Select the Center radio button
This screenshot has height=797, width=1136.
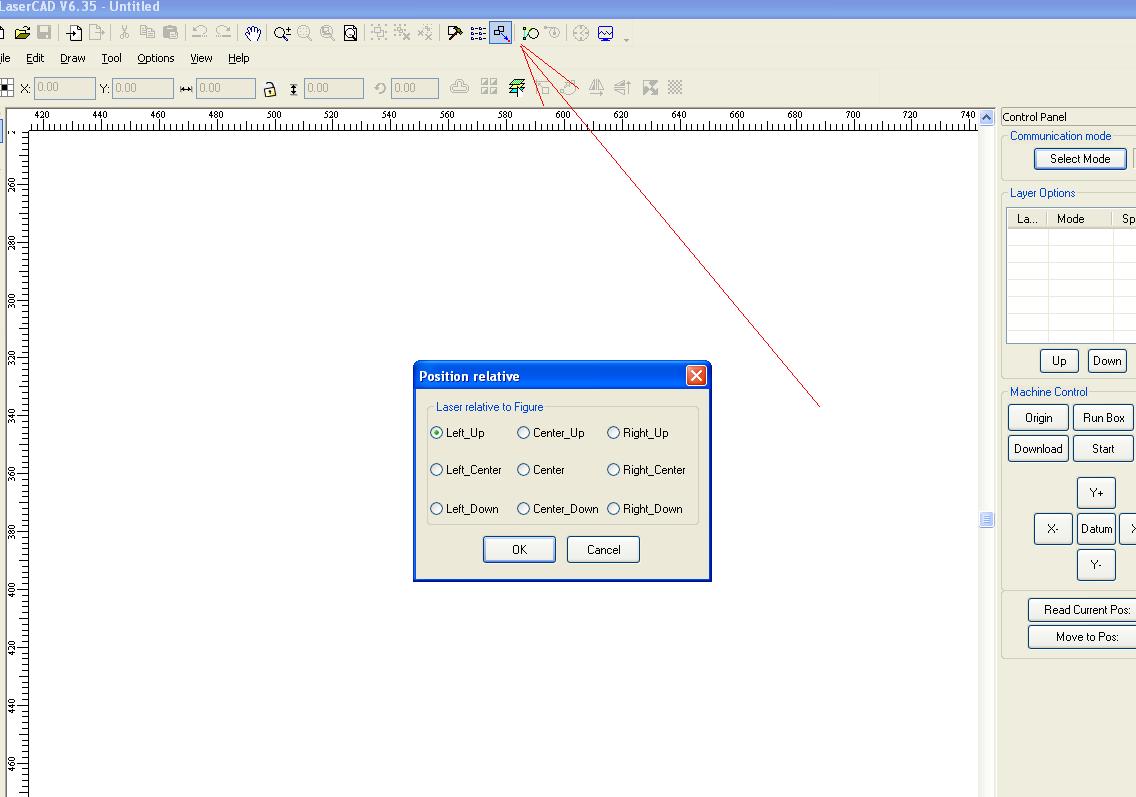pyautogui.click(x=523, y=470)
